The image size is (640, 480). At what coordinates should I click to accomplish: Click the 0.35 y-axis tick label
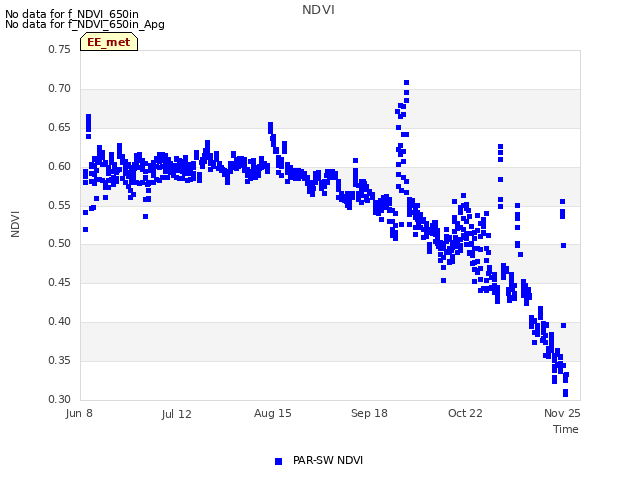tap(60, 360)
